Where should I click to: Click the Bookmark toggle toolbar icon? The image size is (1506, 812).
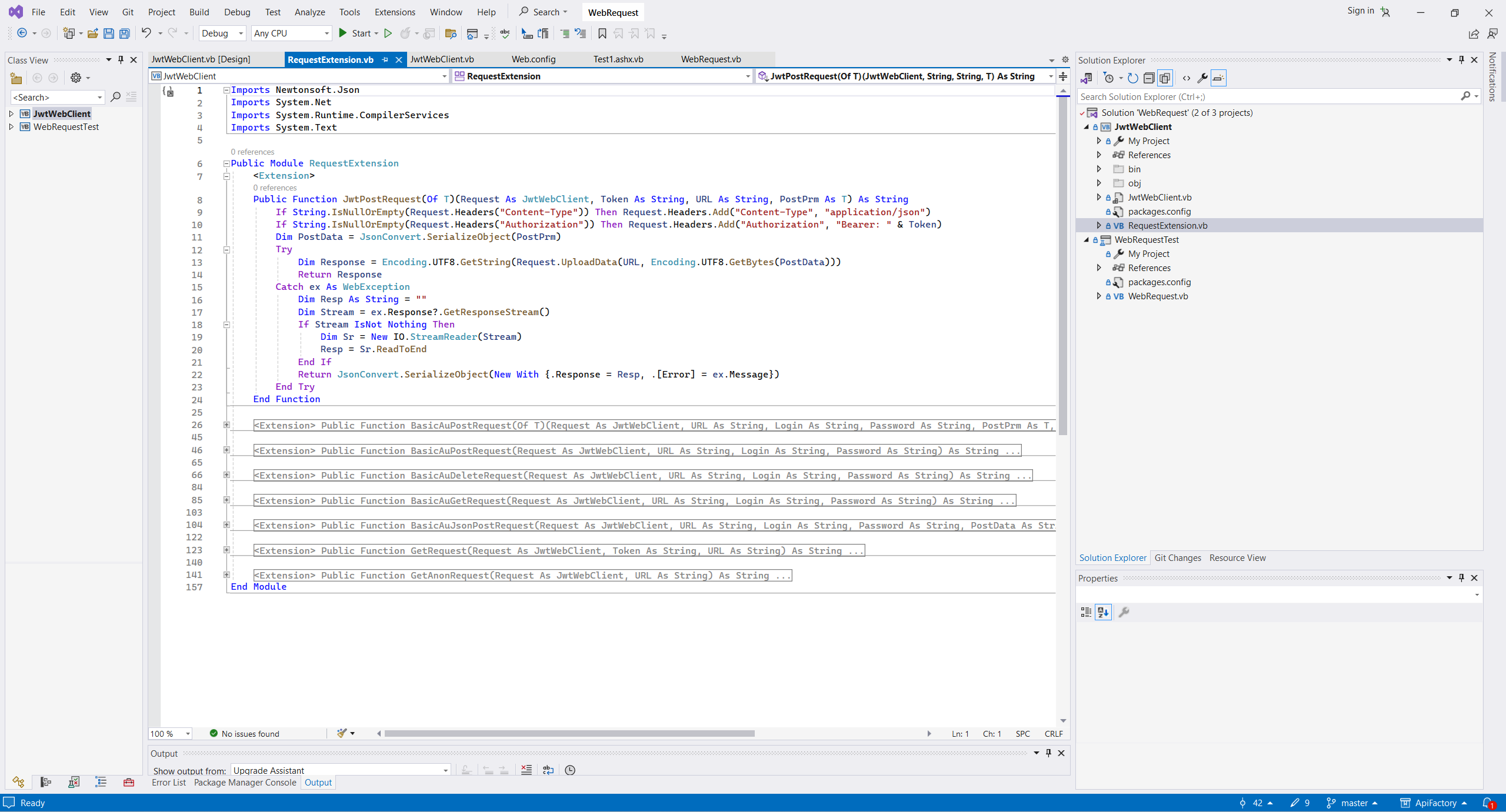602,34
